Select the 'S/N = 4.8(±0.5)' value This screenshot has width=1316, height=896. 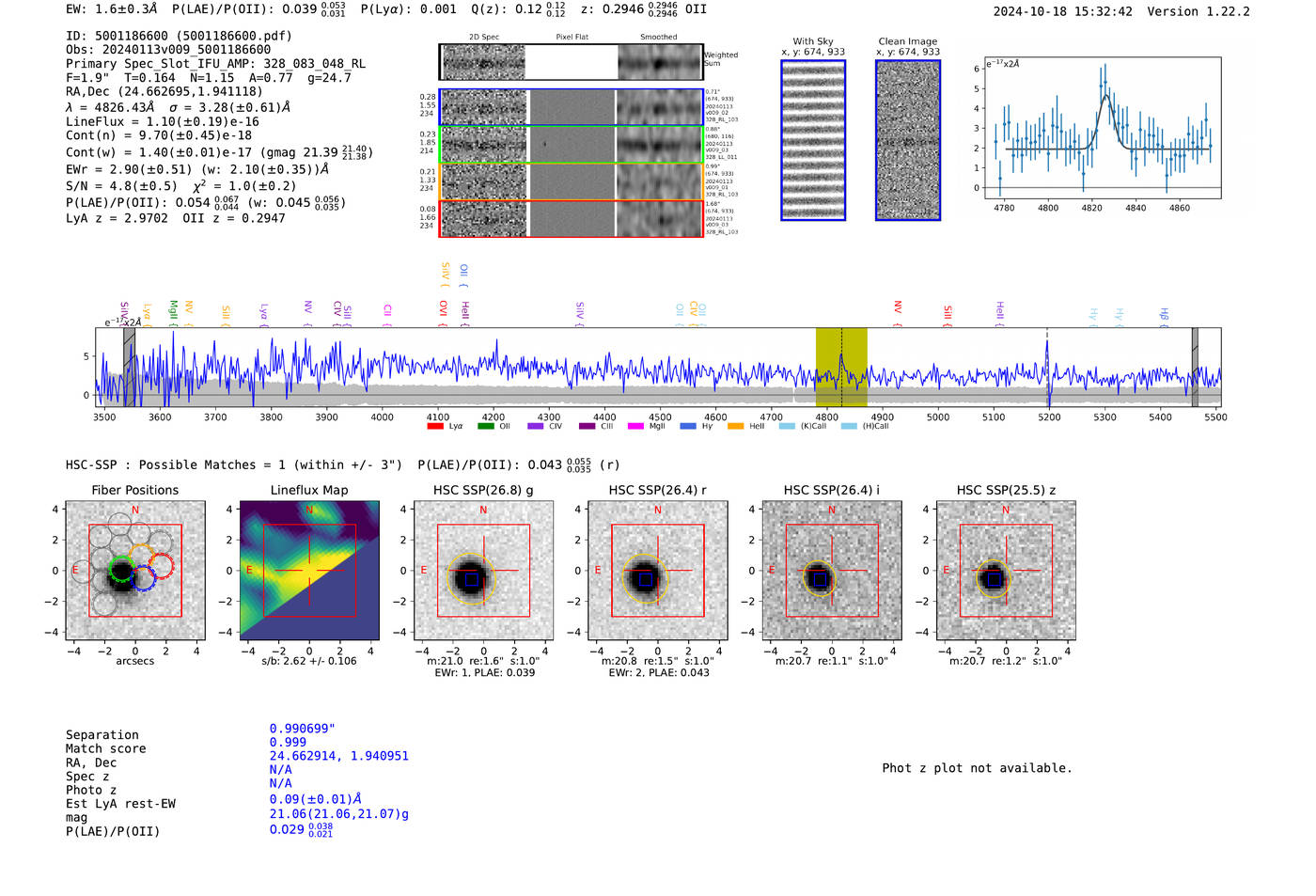click(x=121, y=185)
